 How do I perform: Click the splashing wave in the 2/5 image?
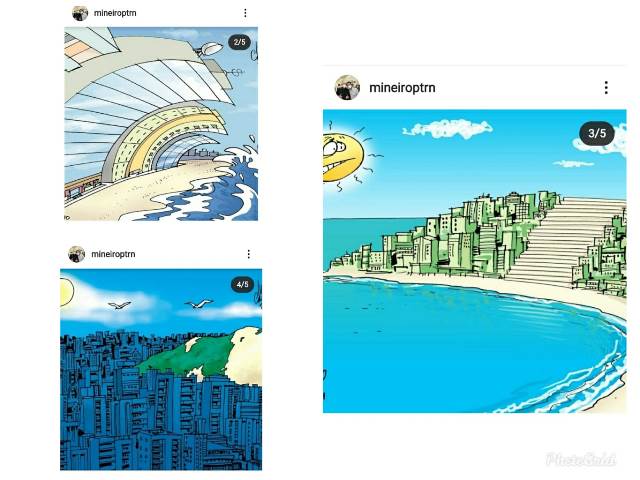coord(229,180)
